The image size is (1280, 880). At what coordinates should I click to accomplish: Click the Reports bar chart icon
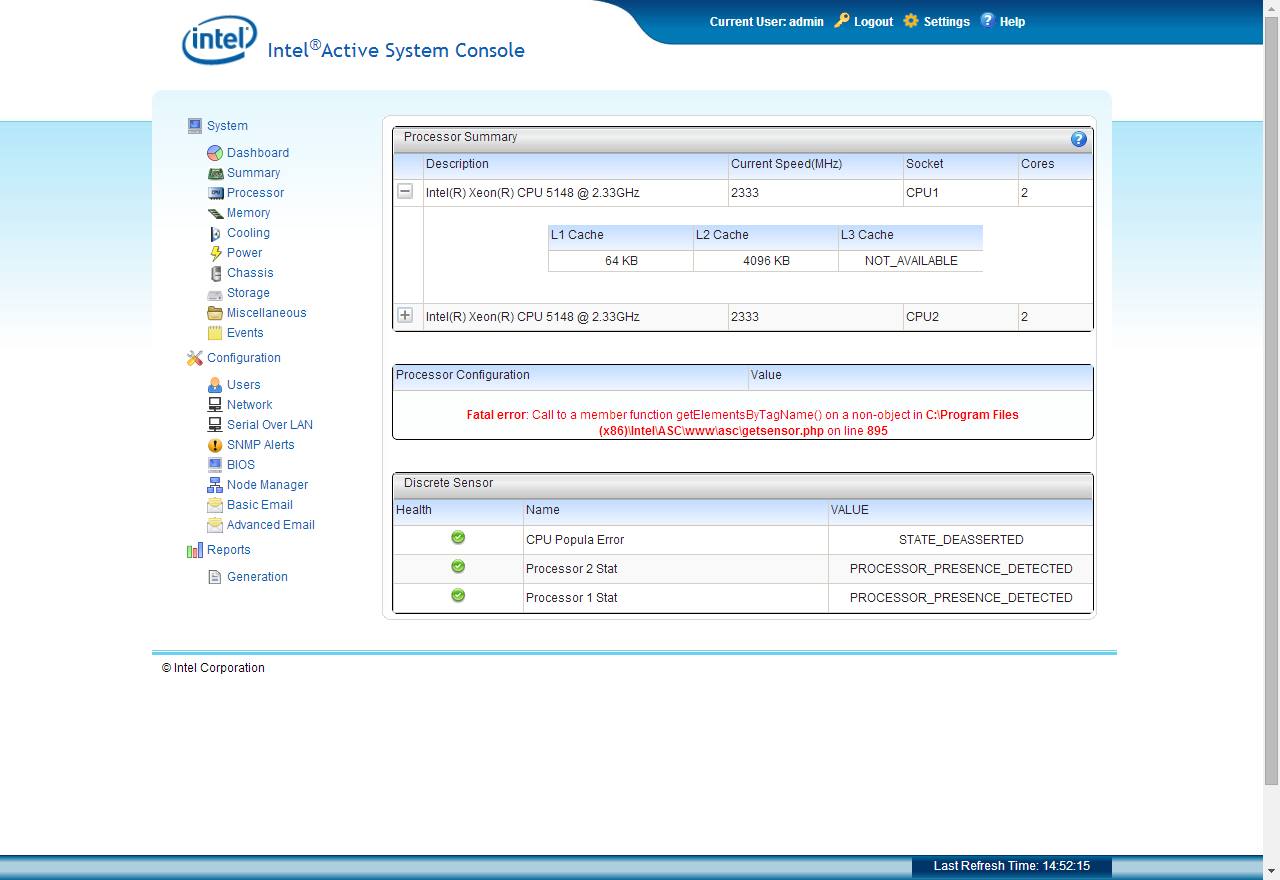[x=195, y=550]
